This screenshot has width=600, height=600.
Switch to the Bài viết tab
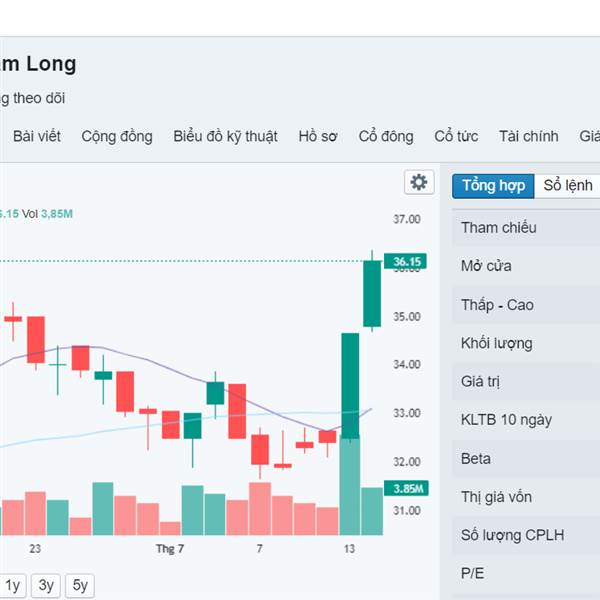[39, 137]
